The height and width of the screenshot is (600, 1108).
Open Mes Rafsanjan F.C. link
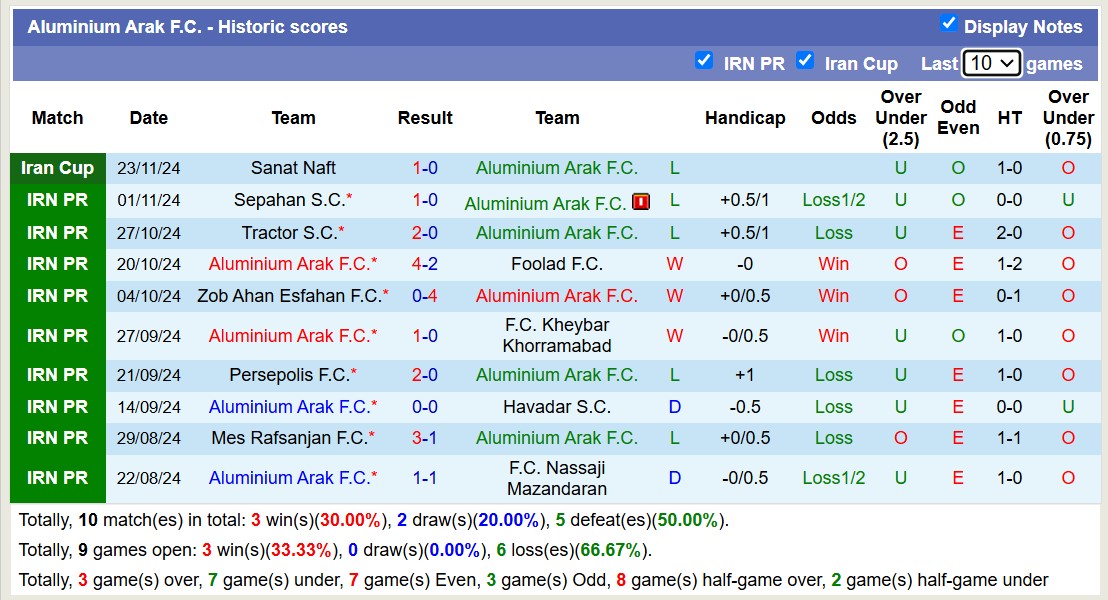pos(289,438)
